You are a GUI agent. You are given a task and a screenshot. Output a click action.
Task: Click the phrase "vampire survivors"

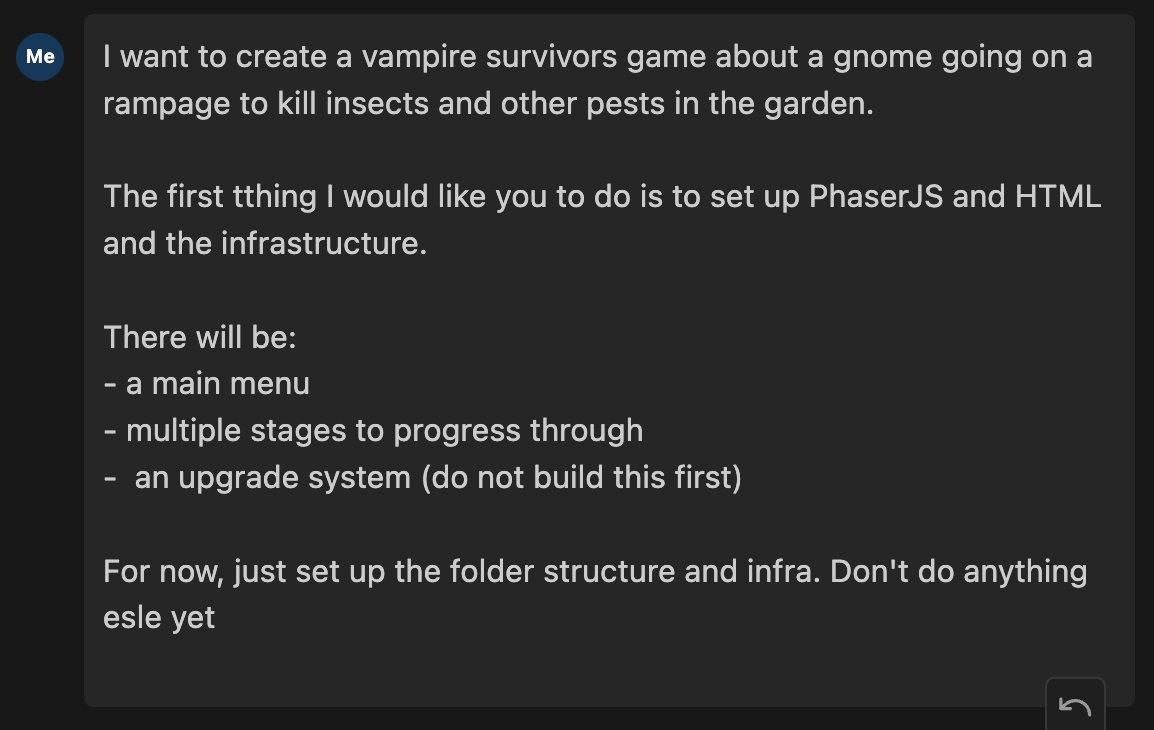pos(489,57)
